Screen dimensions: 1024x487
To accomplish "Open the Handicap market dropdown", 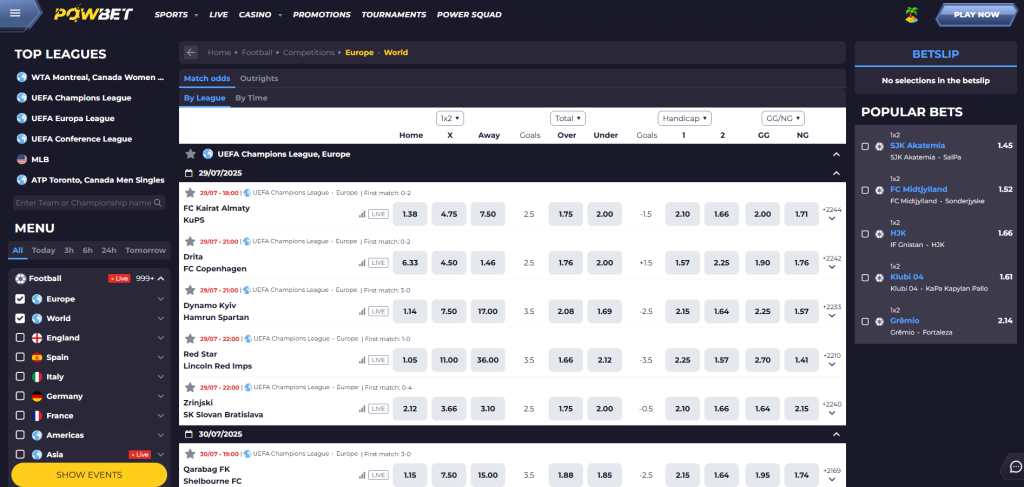I will [x=684, y=118].
